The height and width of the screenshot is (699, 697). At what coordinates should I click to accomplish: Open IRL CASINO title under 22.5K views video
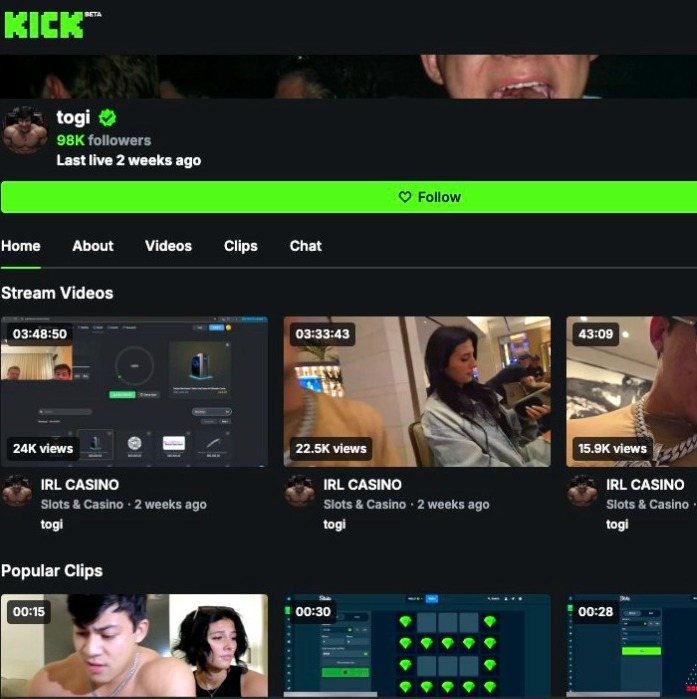click(362, 485)
